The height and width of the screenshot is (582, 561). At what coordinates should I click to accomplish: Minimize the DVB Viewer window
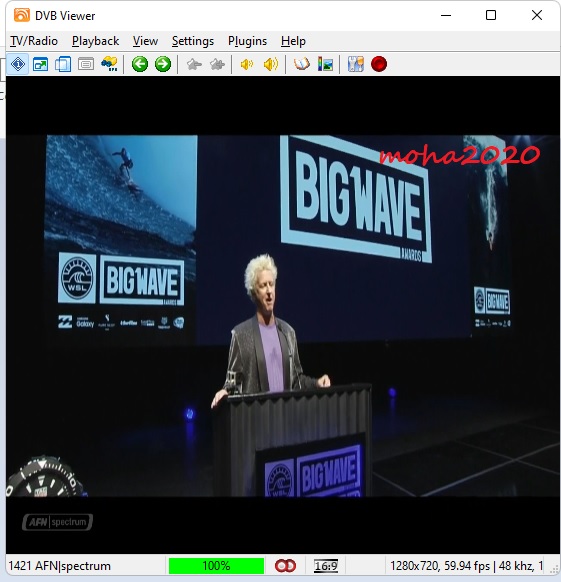point(446,15)
